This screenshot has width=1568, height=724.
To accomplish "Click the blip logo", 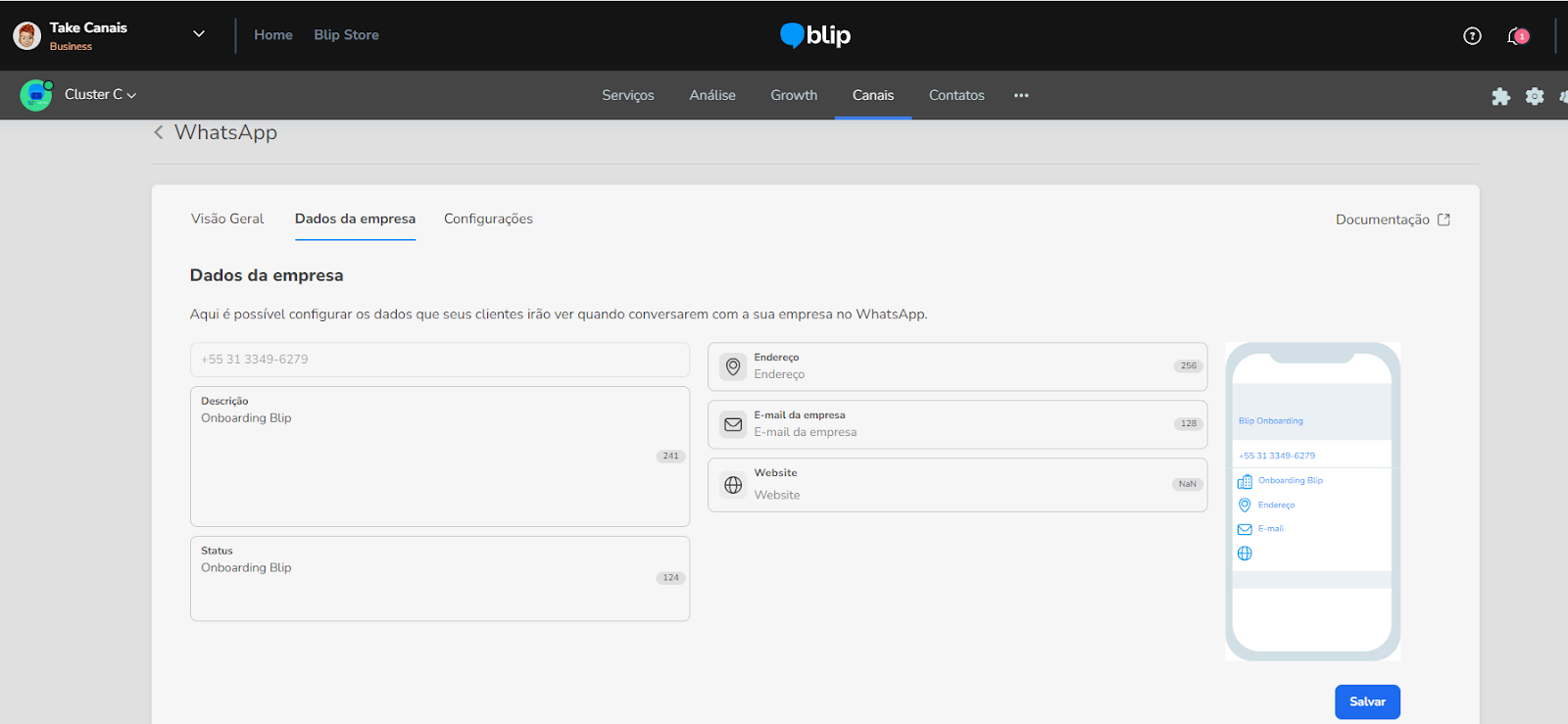I will (x=815, y=35).
